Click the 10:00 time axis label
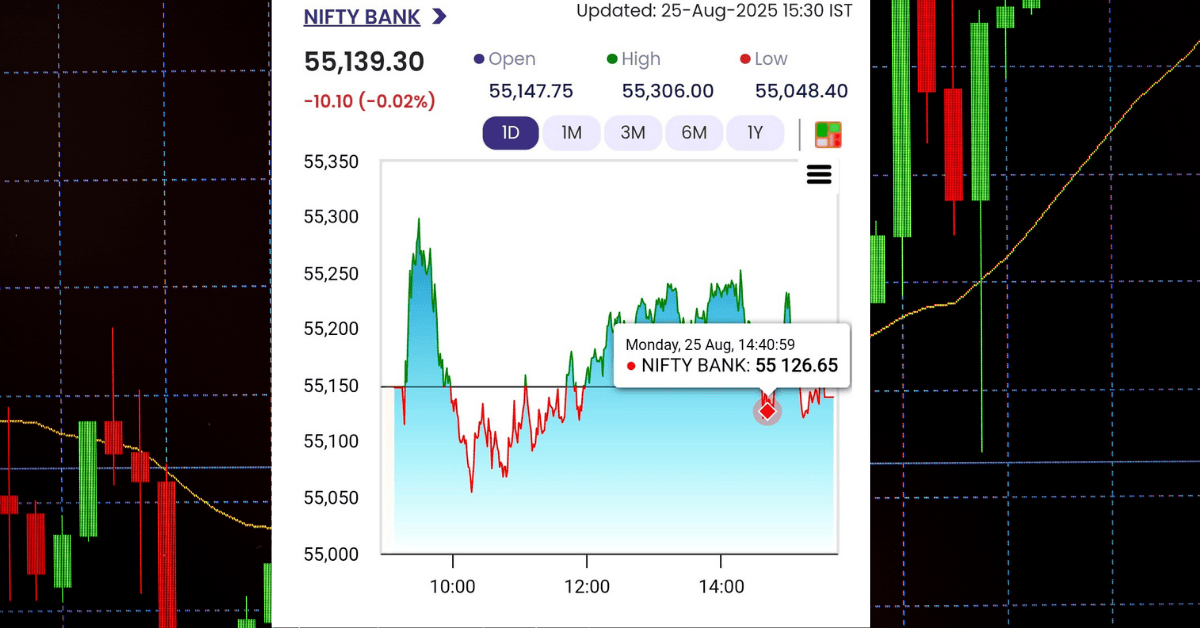 click(x=452, y=587)
